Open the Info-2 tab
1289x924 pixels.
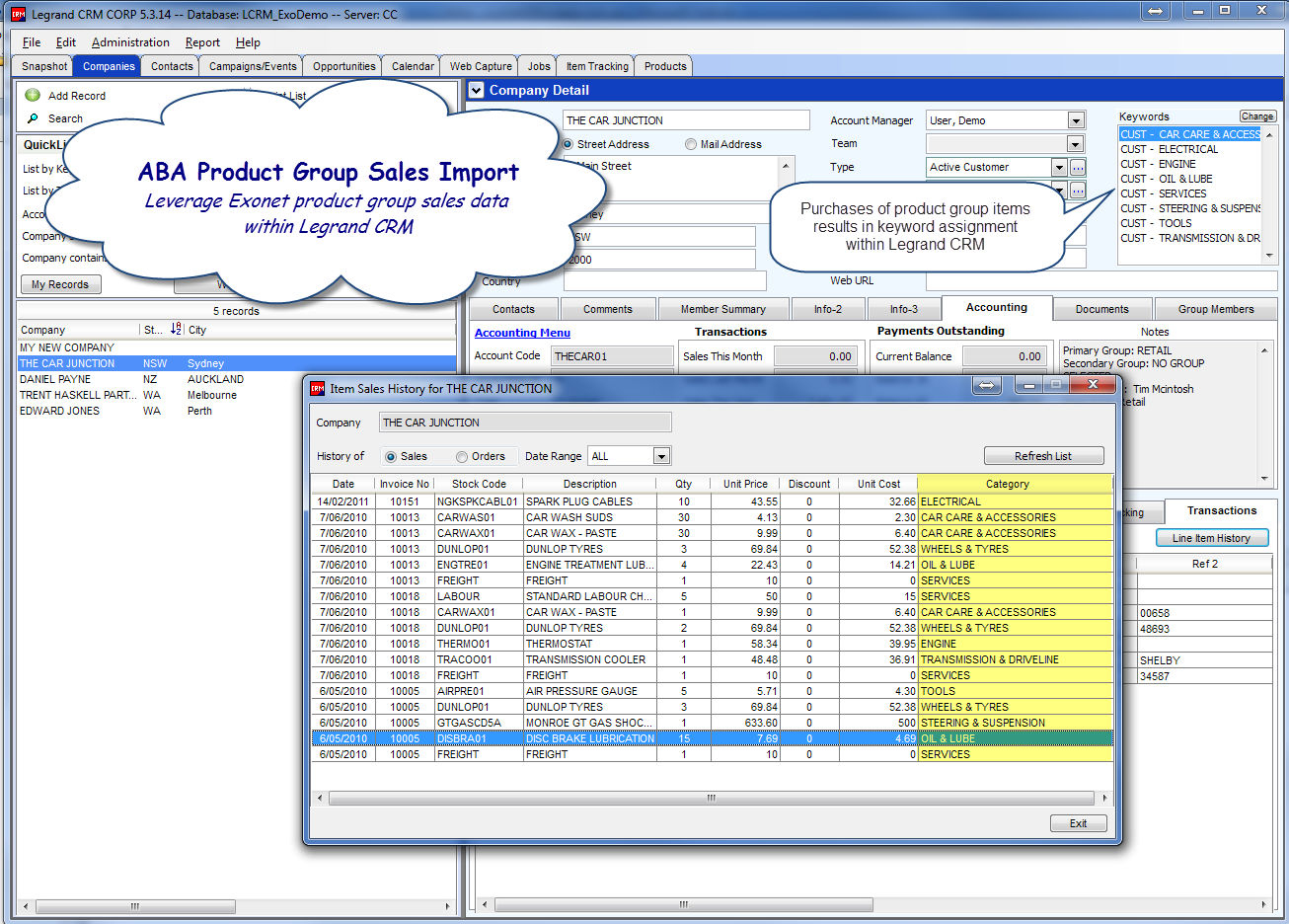click(x=827, y=309)
